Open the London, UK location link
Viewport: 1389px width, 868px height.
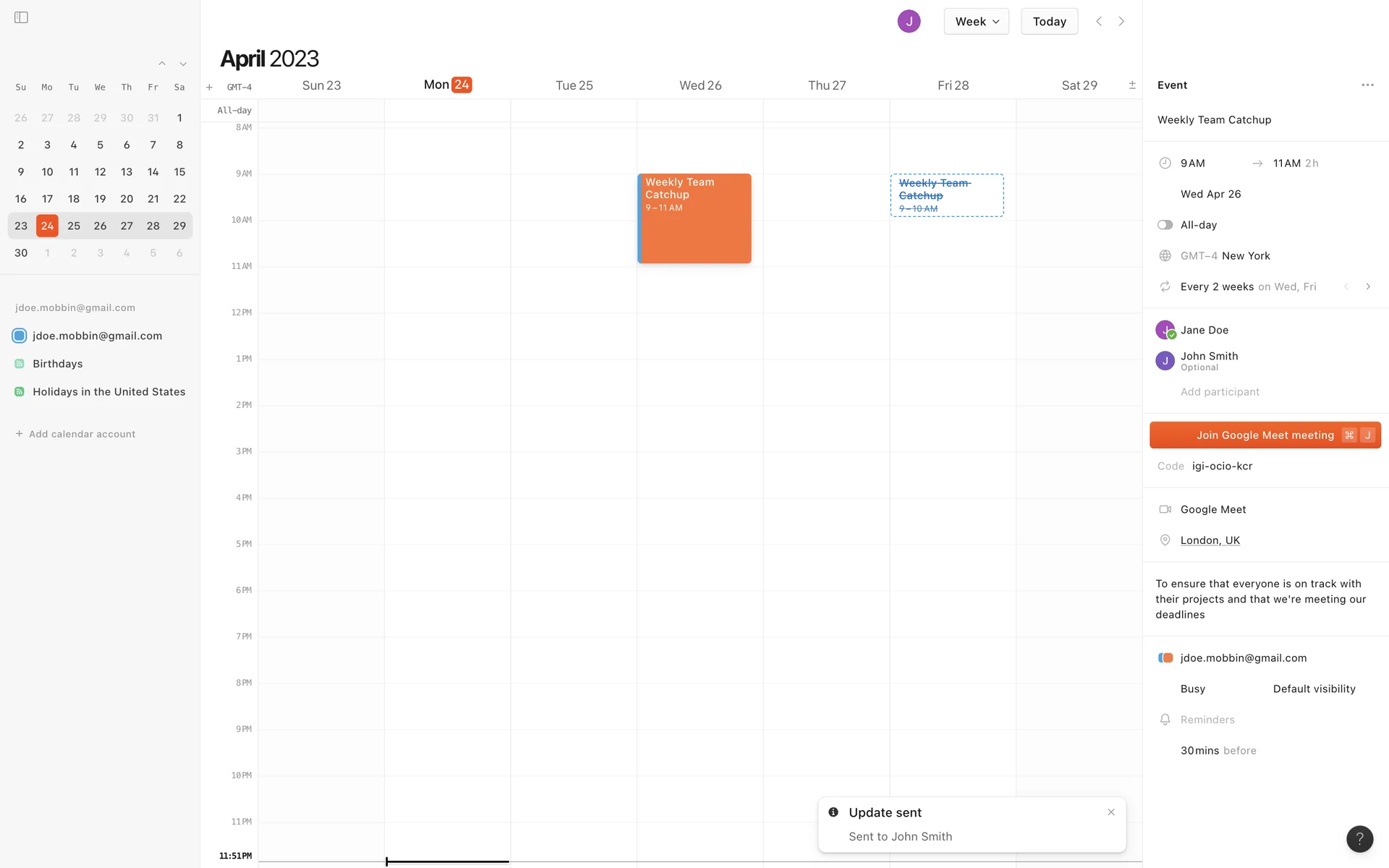click(x=1210, y=540)
